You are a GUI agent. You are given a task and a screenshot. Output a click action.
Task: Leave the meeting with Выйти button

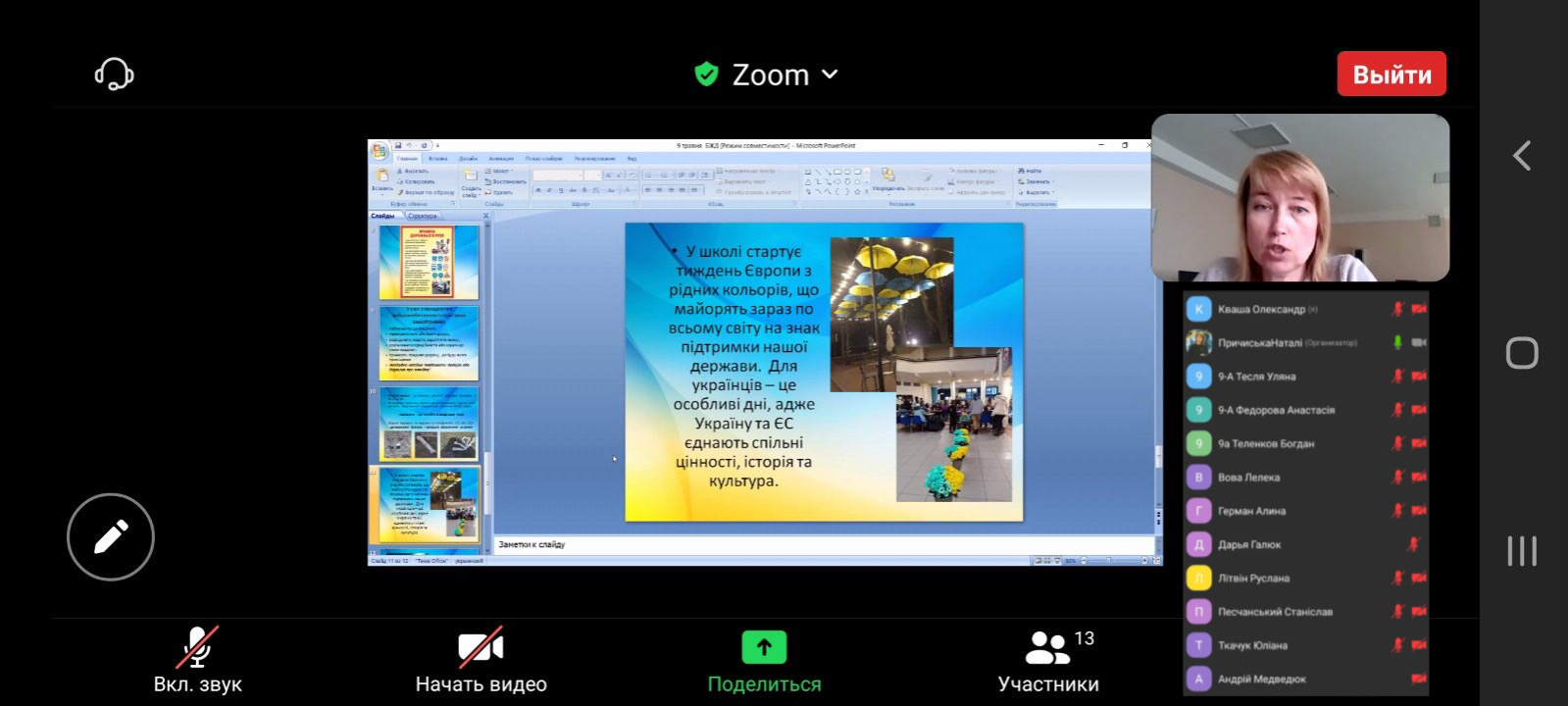1391,74
